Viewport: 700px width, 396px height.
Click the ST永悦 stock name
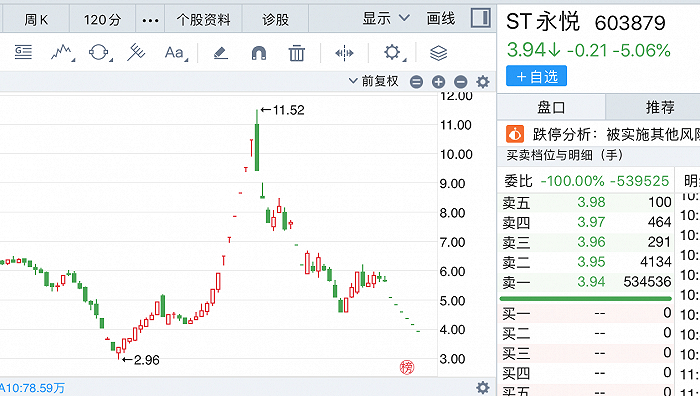(543, 22)
